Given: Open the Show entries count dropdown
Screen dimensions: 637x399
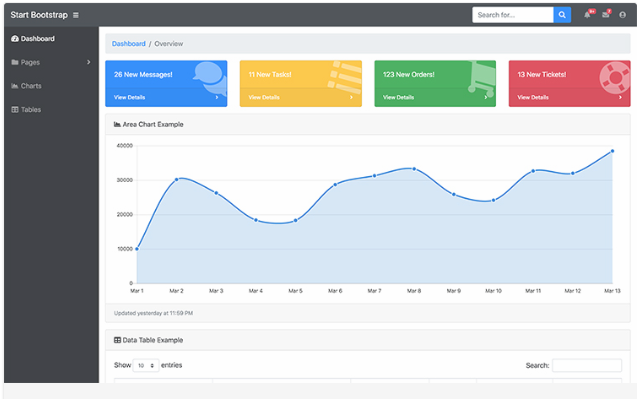Looking at the screenshot, I should click(145, 366).
